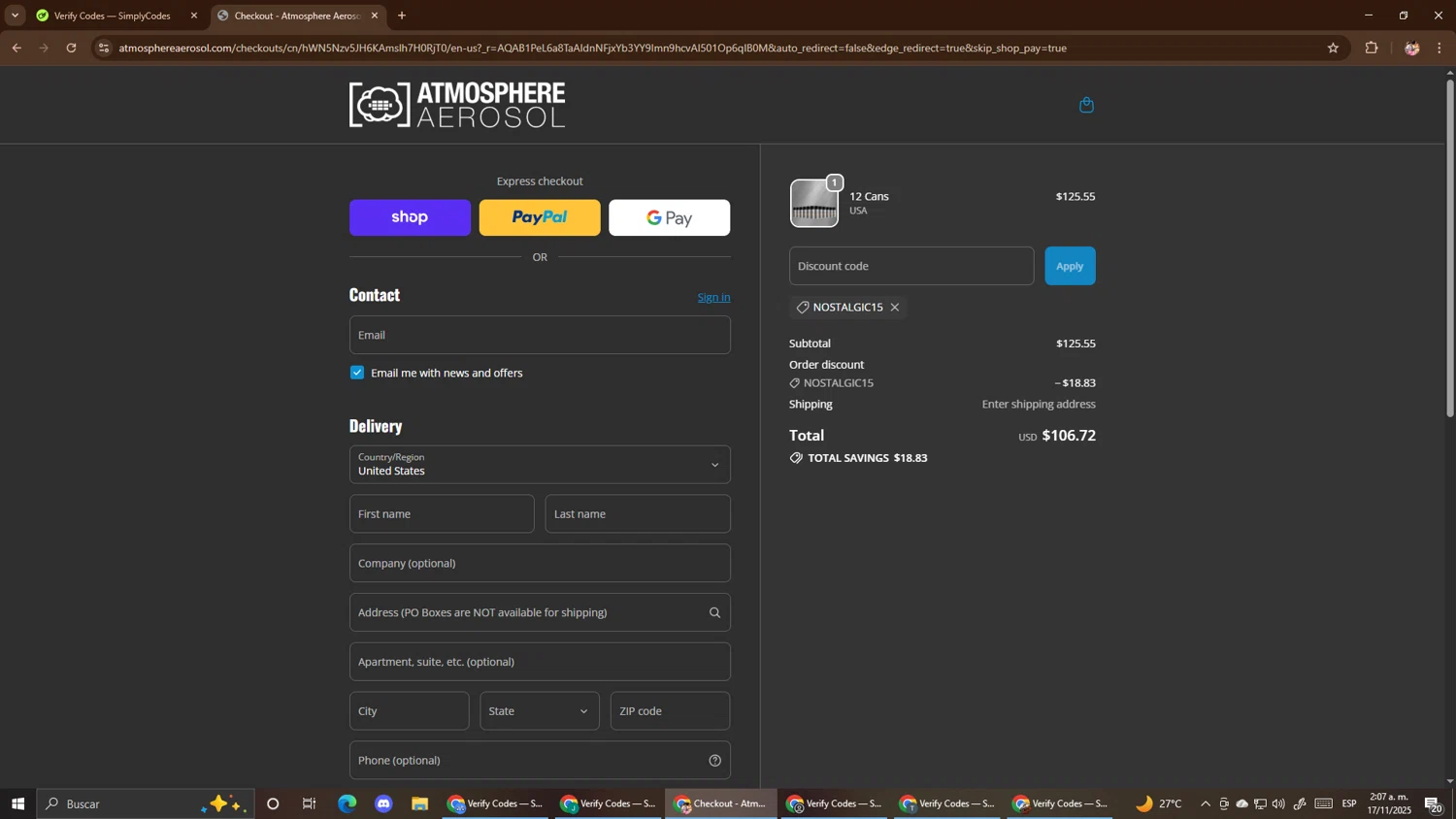Open the Chrome three-dot menu
Viewport: 1456px width, 819px height.
click(1439, 48)
